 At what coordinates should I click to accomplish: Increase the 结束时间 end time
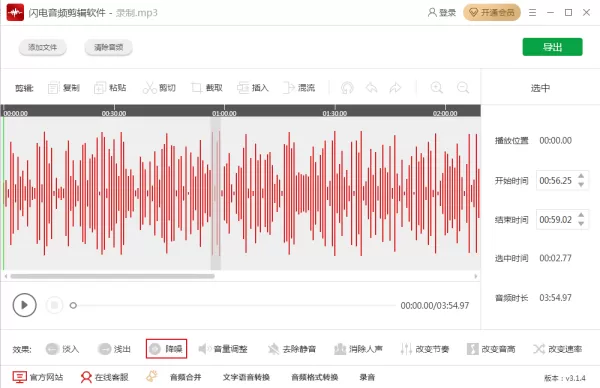coord(581,215)
